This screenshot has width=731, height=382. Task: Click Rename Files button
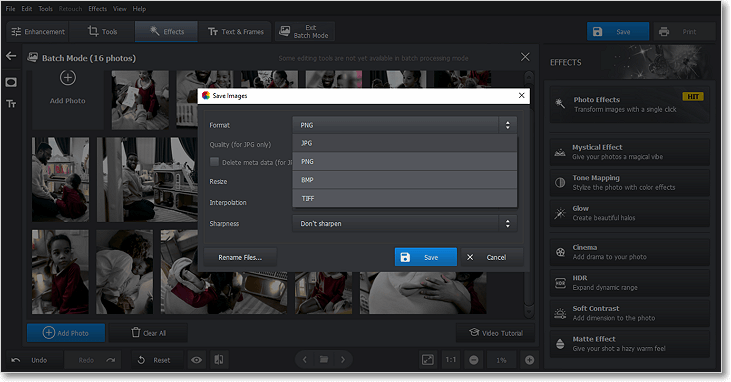(x=240, y=257)
